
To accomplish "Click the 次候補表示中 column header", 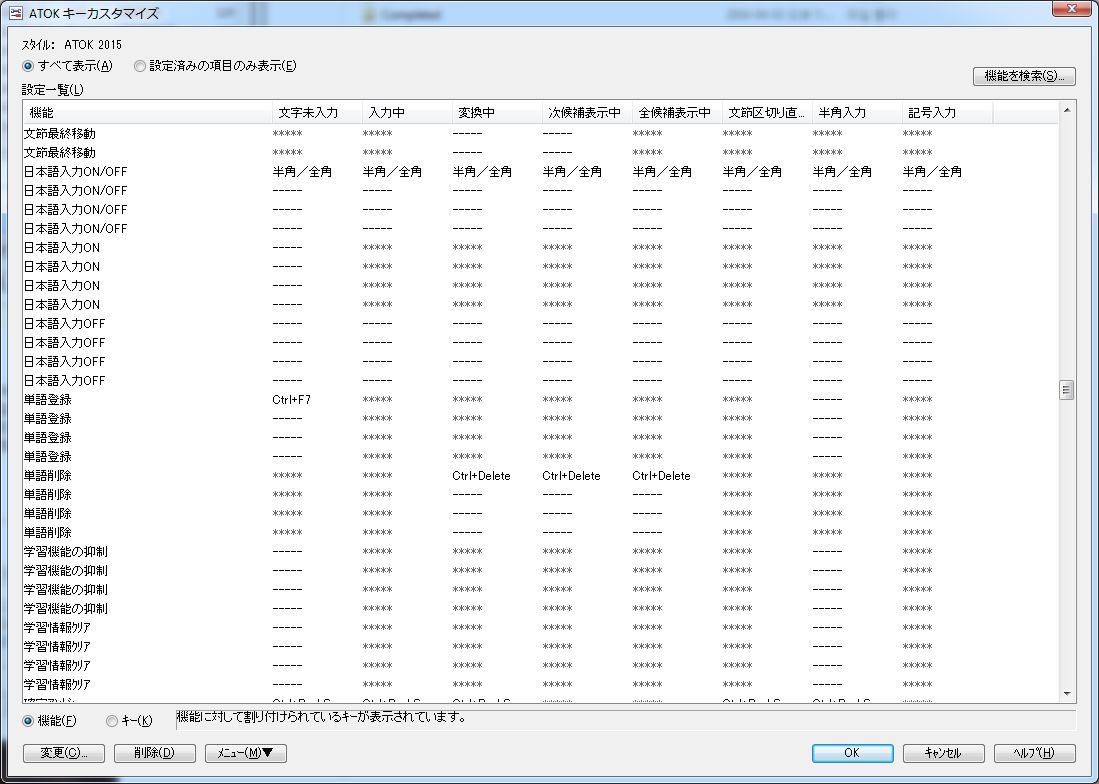I will pos(587,113).
